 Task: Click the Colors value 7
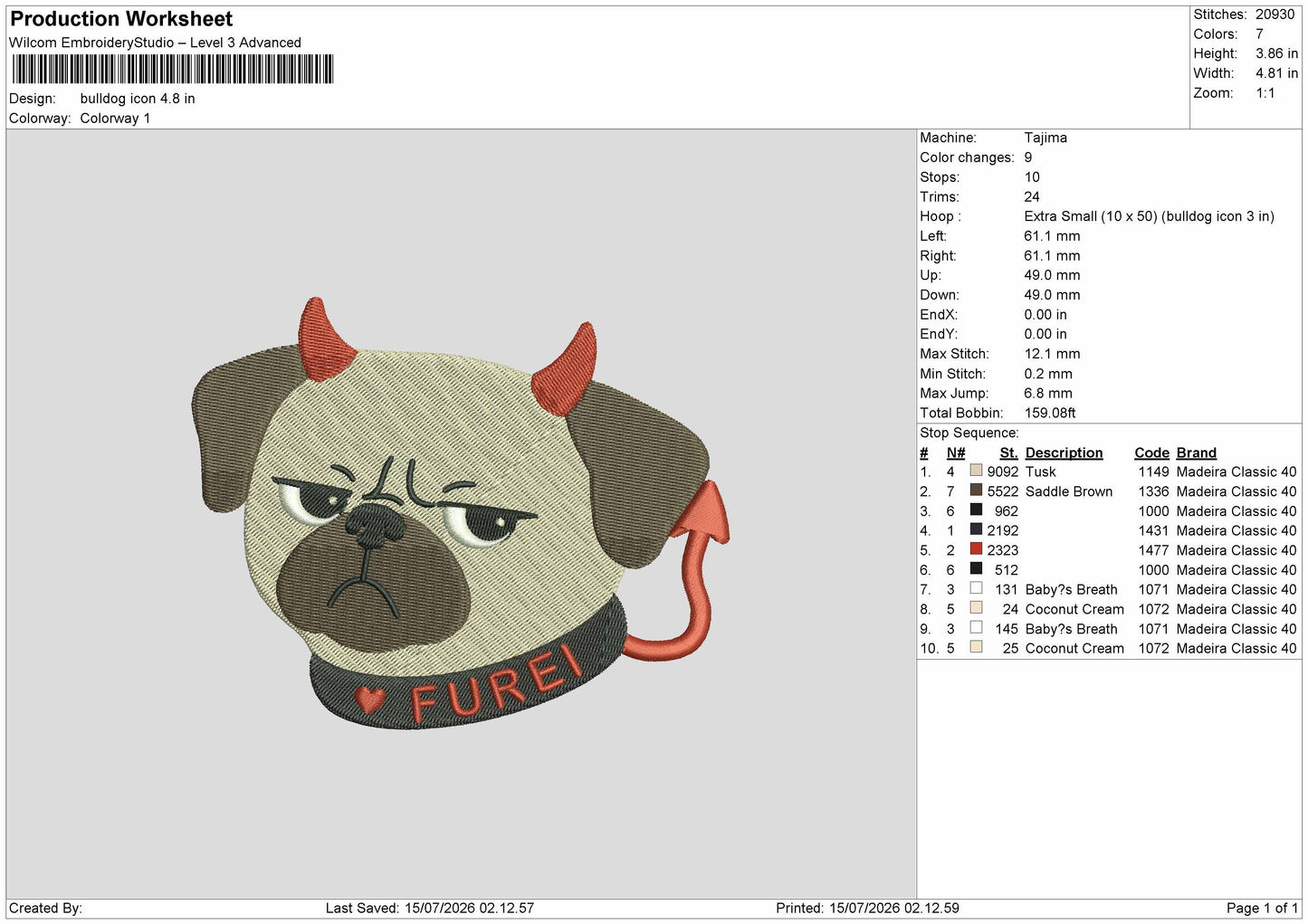point(1259,34)
